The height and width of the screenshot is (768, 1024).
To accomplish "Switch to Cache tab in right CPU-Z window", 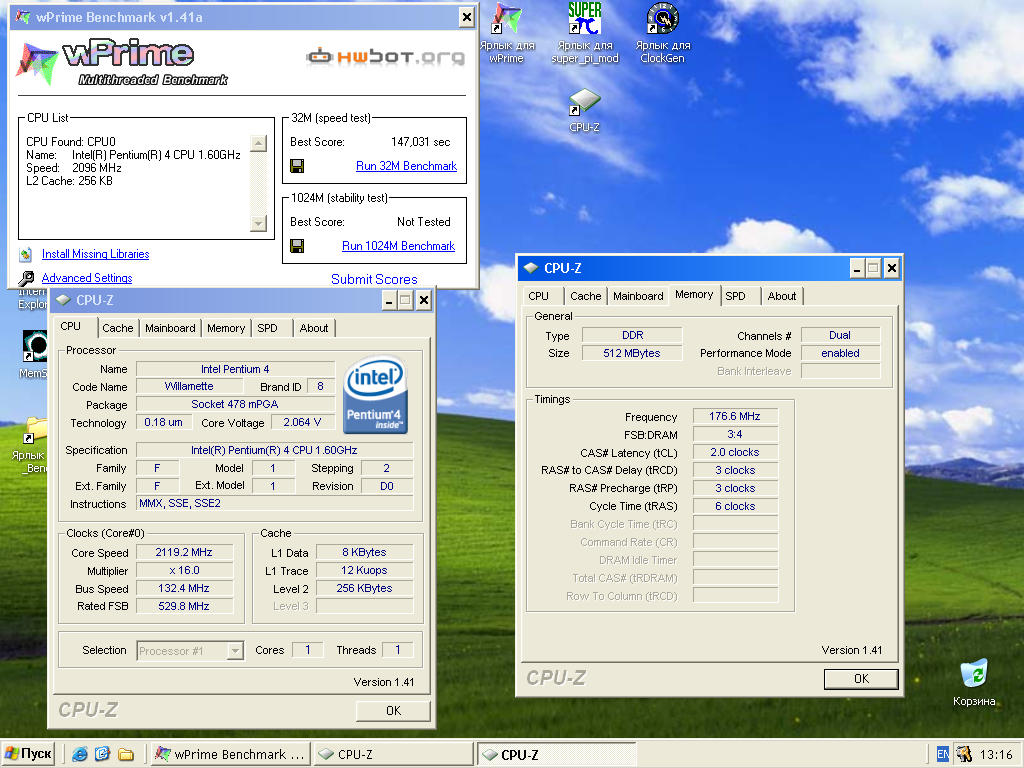I will pos(586,296).
